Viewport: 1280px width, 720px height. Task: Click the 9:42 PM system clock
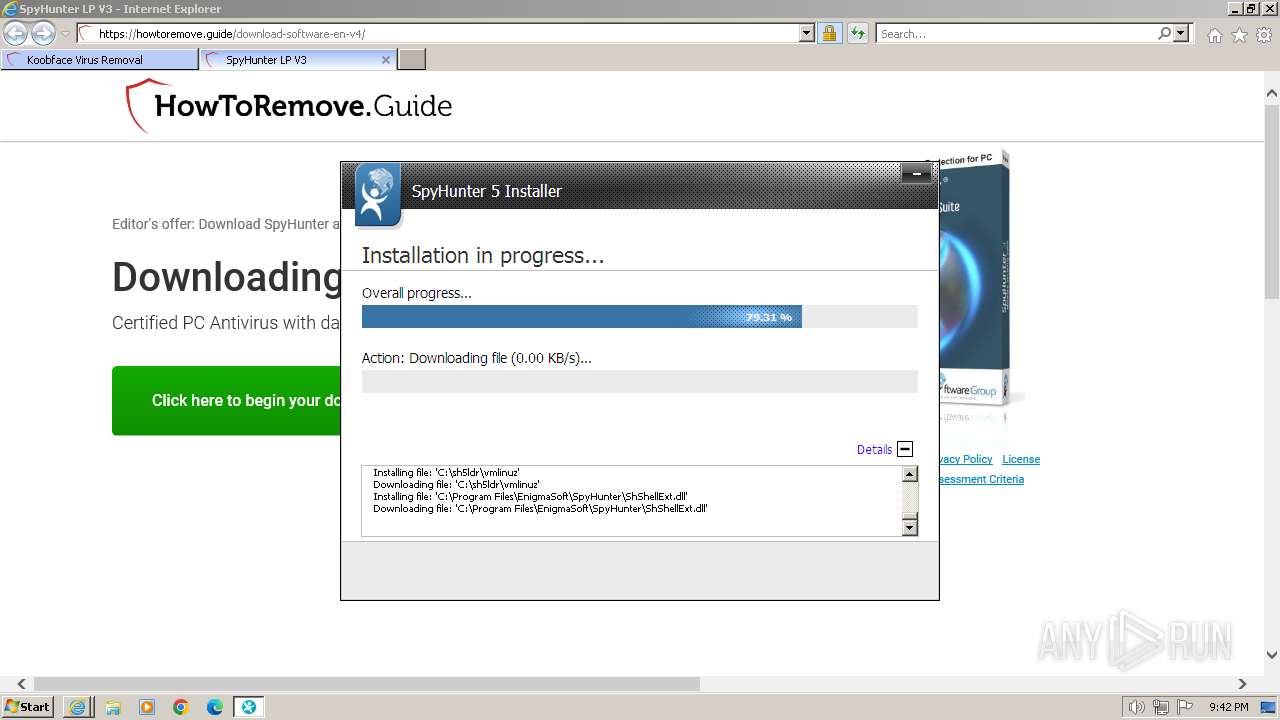coord(1229,707)
